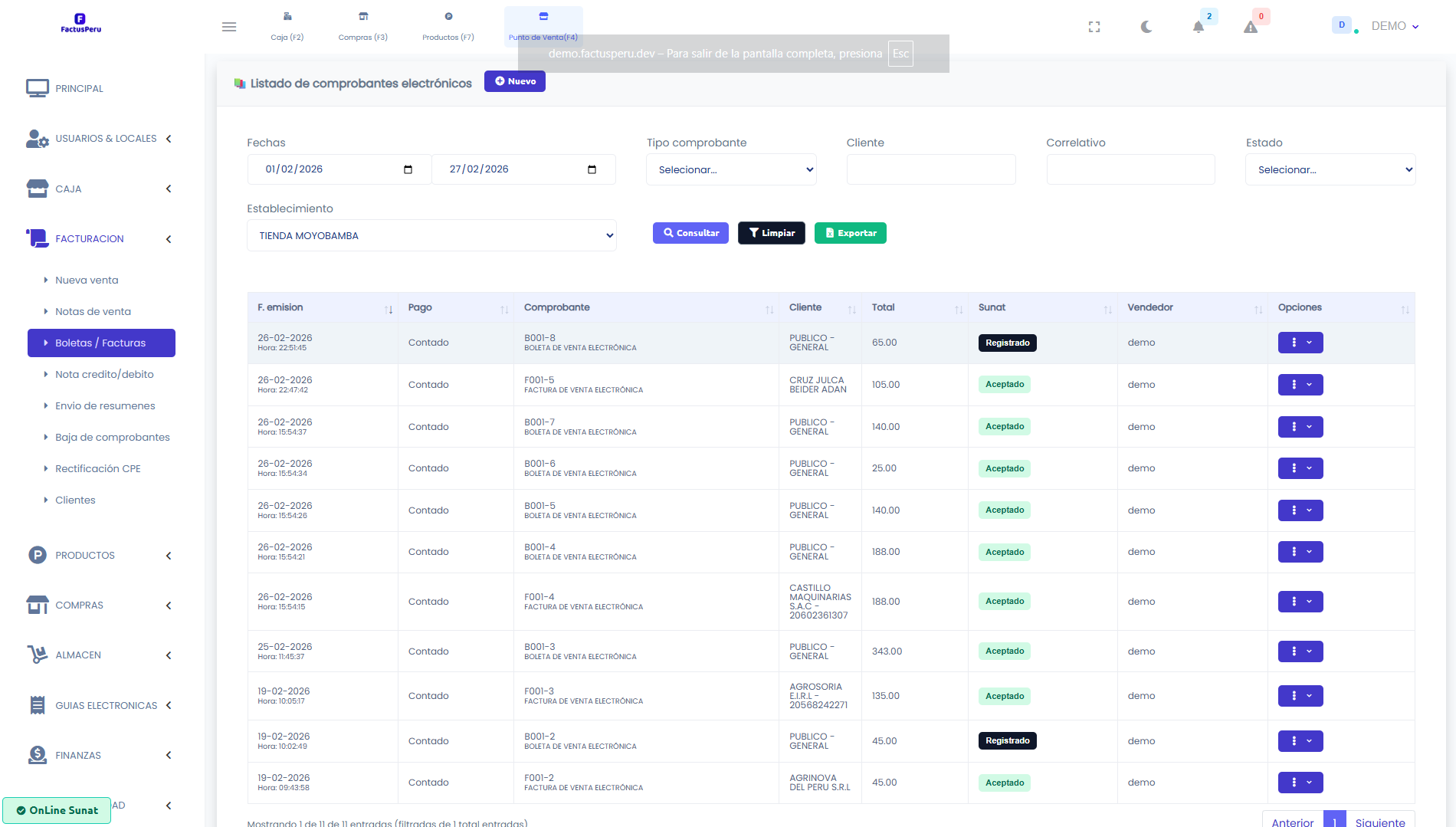Screen dimensions: 1456x827
Task: Click the FactusPeru logo
Action: [80, 22]
